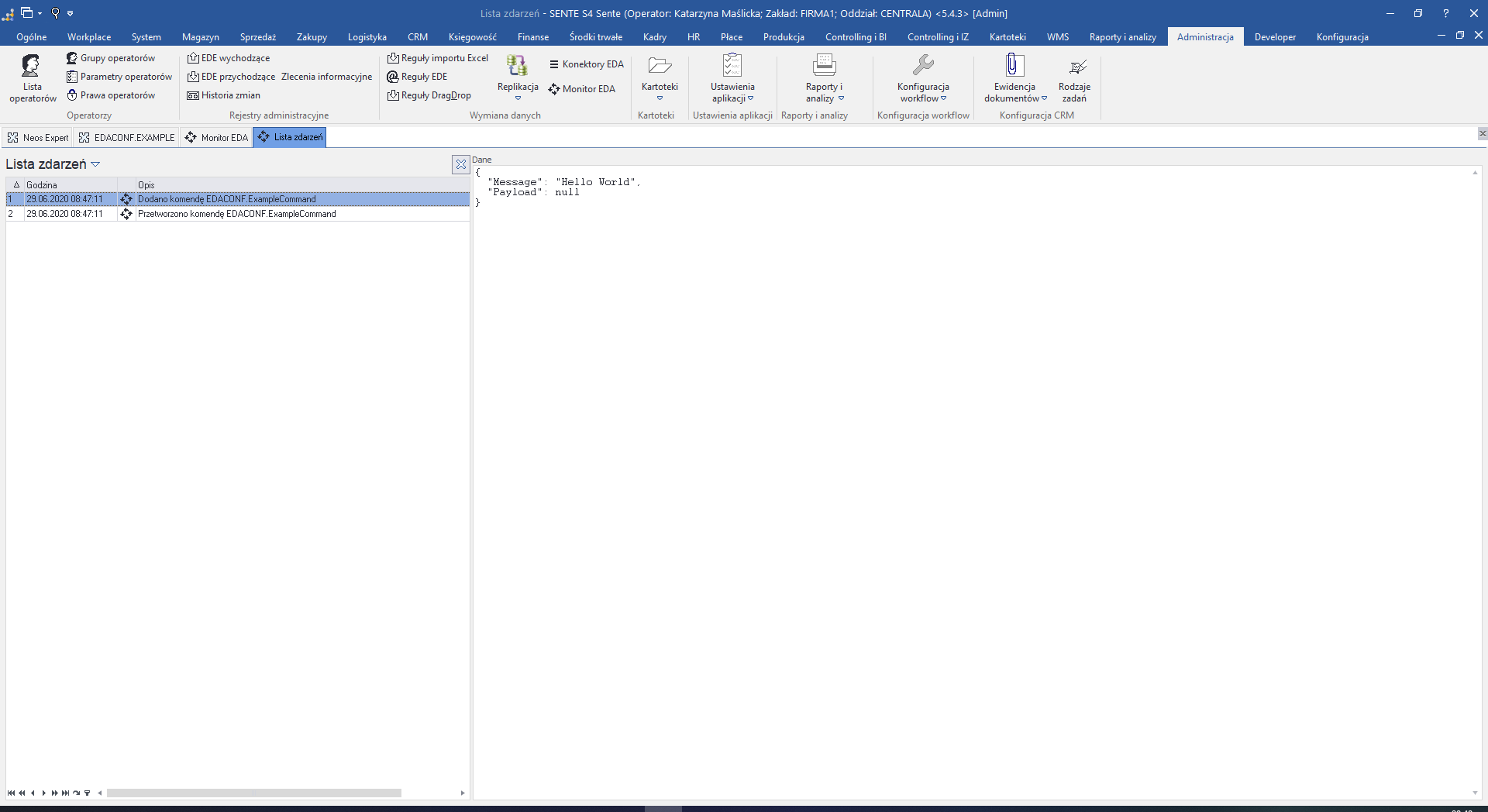Close the Dane panel with X icon

460,164
